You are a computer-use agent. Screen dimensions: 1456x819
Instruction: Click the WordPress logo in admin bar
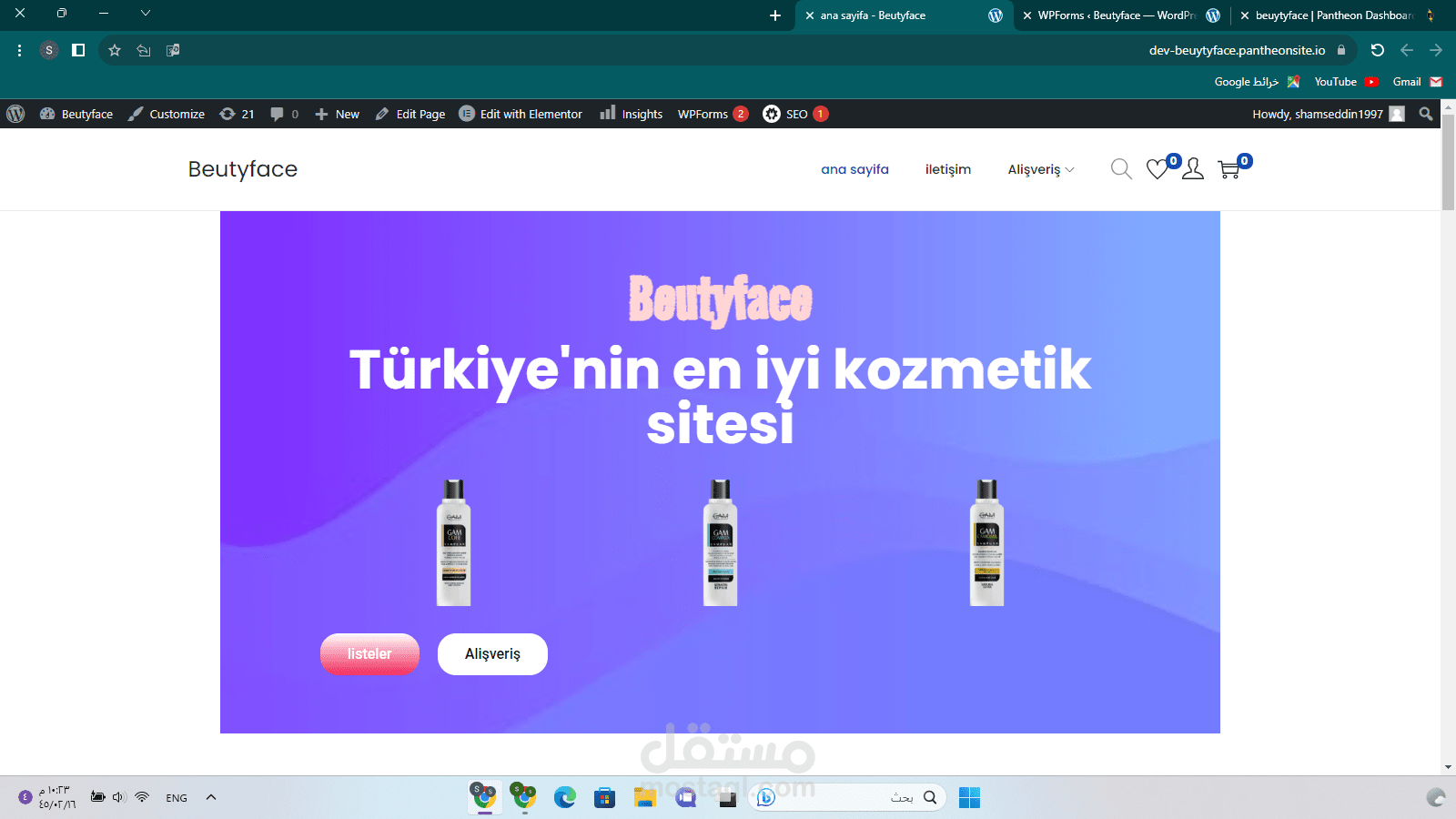point(15,114)
